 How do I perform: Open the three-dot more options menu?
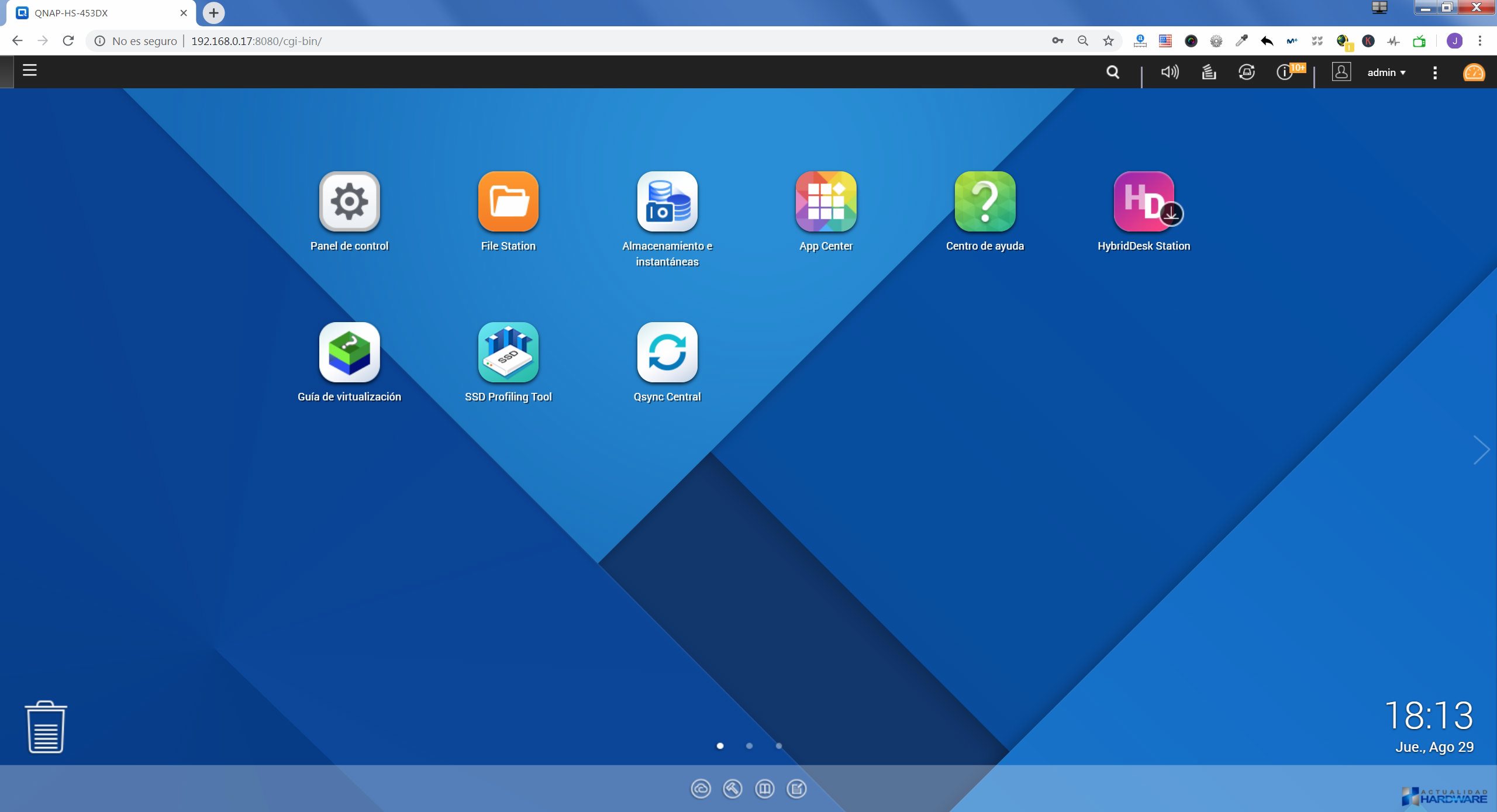1435,72
